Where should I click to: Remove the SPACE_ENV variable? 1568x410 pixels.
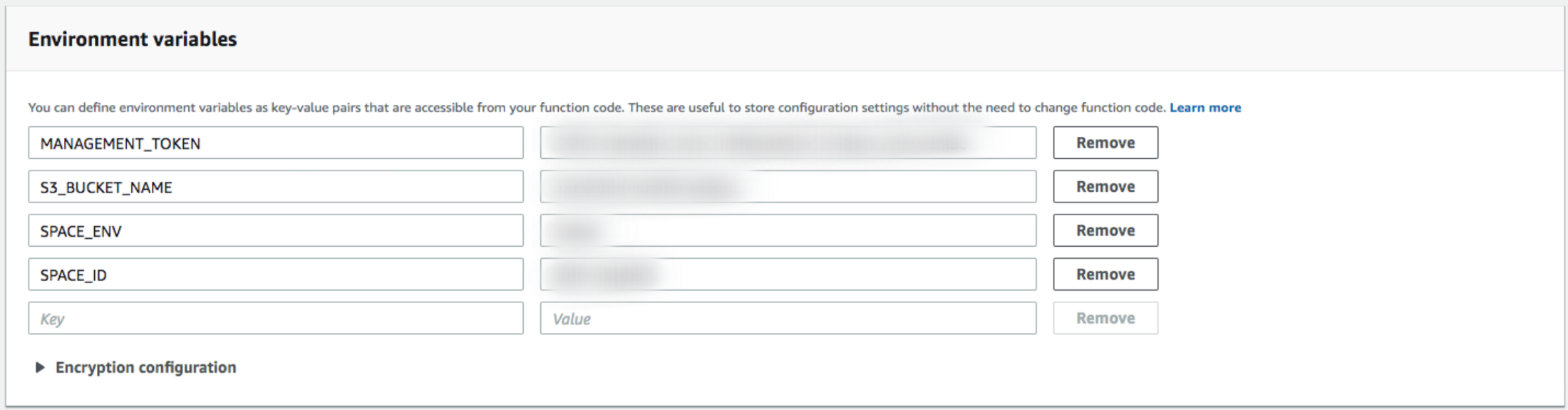[x=1105, y=230]
